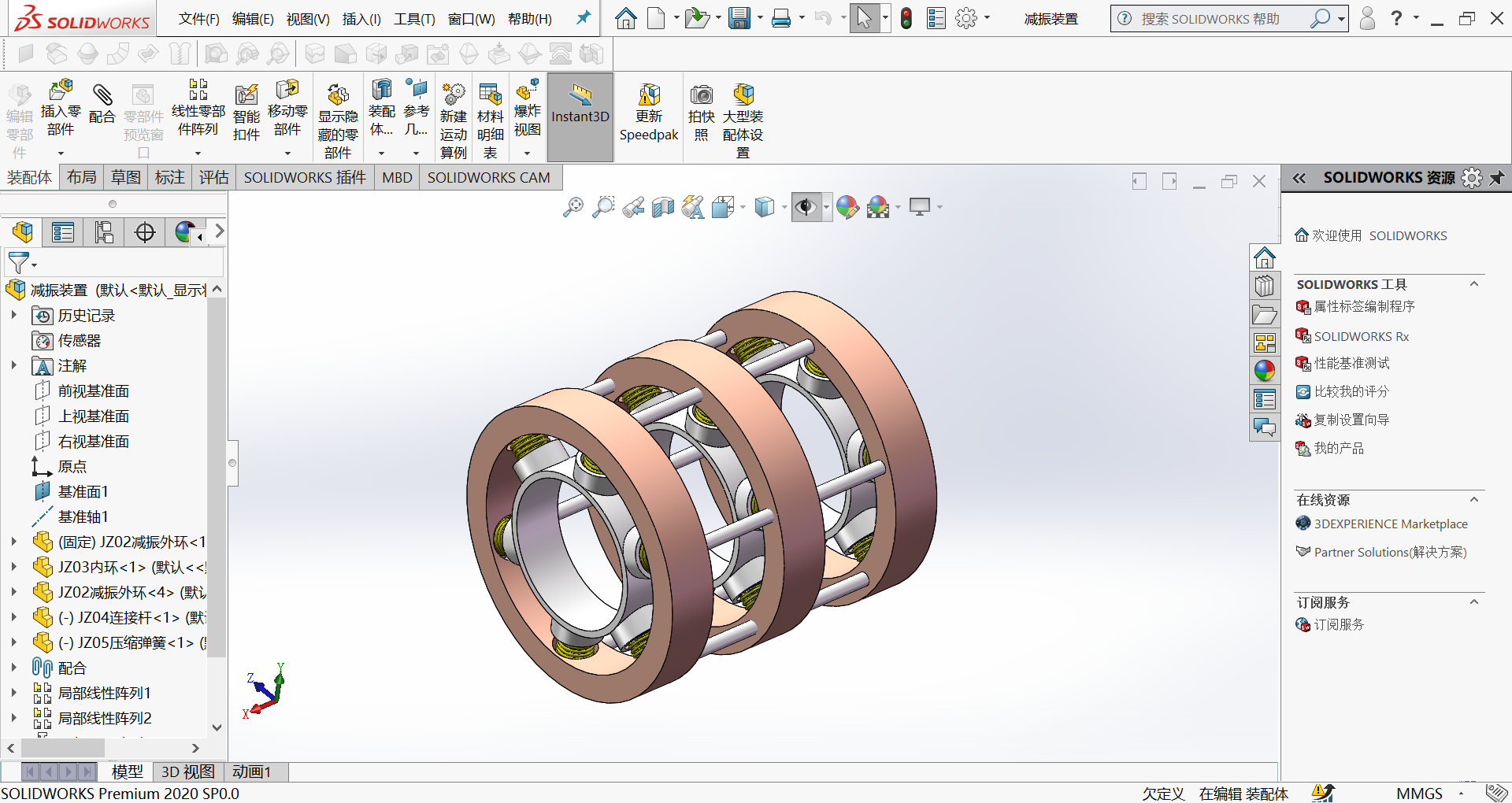The image size is (1512, 803).
Task: Open 3DEXPERIENCE Marketplace link
Action: (1391, 524)
